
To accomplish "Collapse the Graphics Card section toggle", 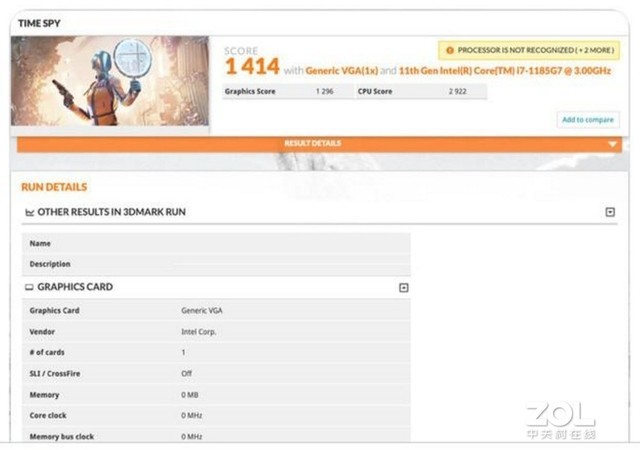I will (x=403, y=288).
